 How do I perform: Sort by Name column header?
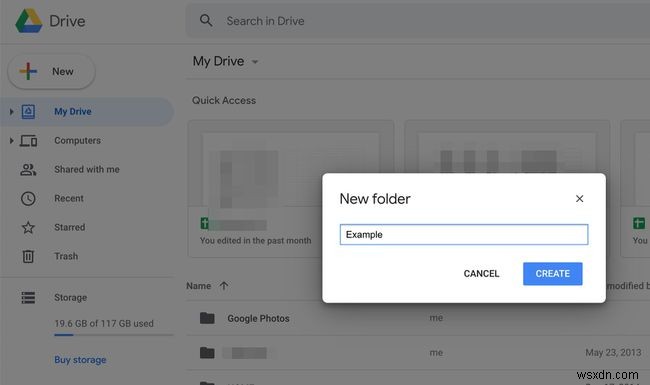pyautogui.click(x=199, y=286)
